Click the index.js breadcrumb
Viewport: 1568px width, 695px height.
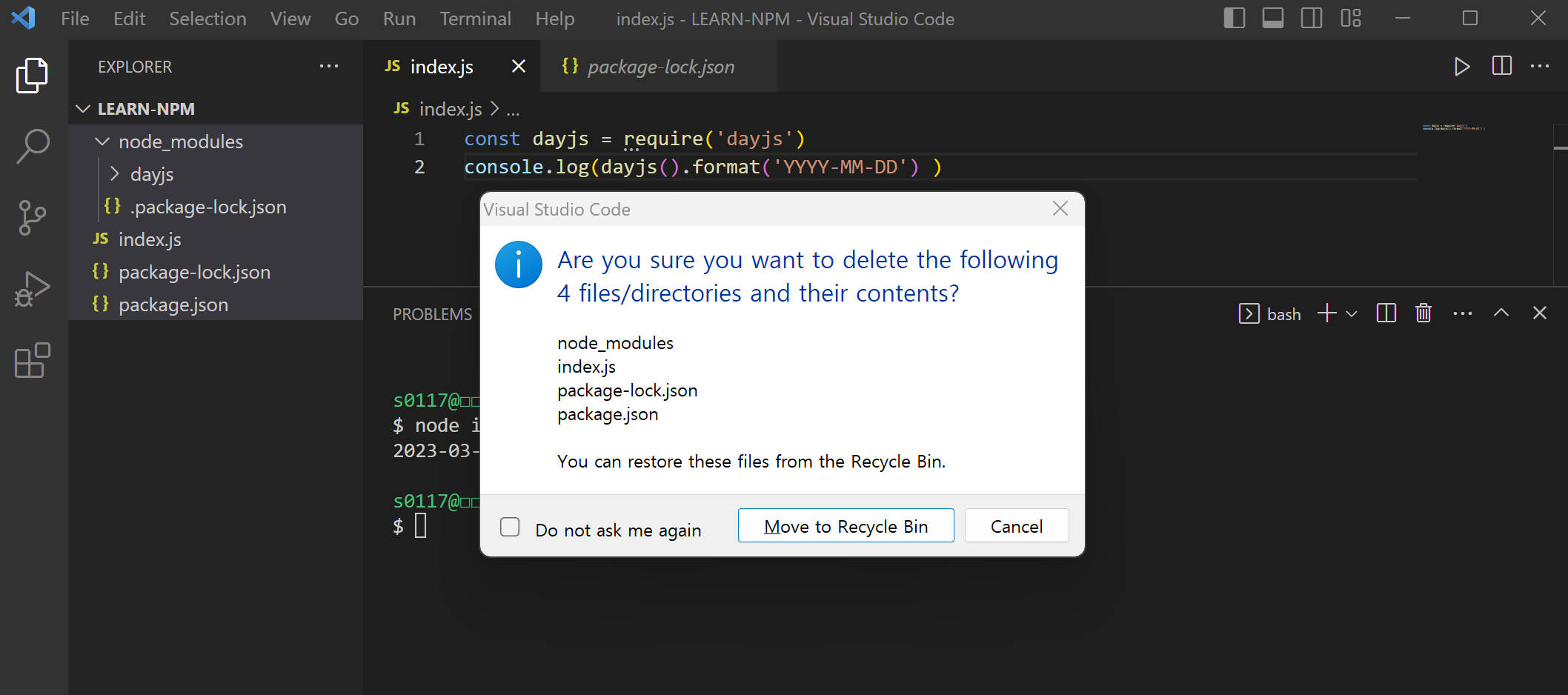[x=451, y=110]
